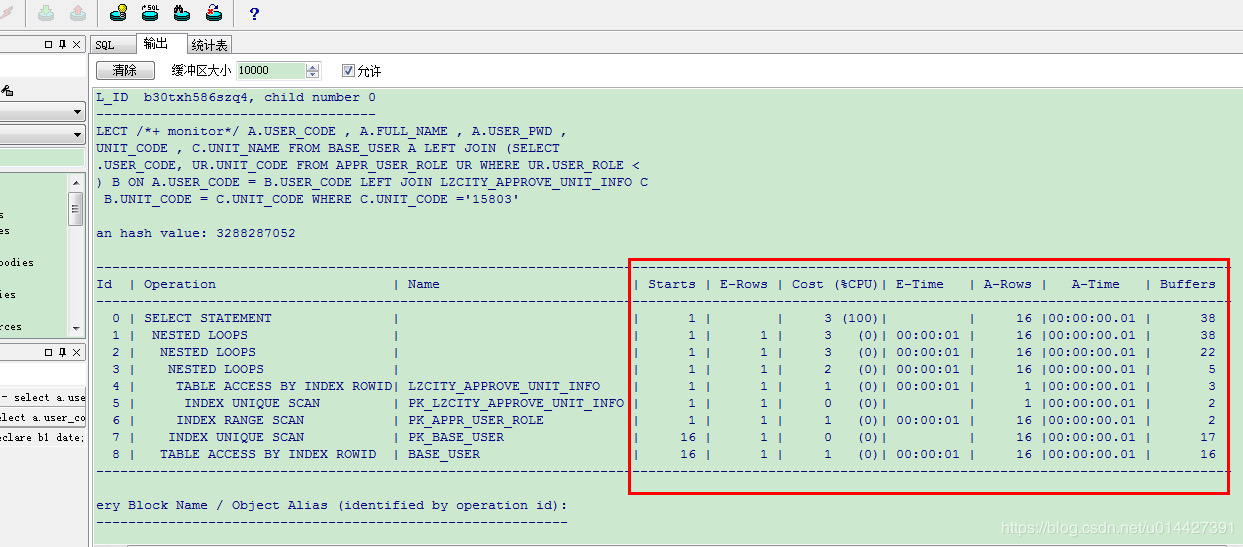Select the 'eclare b1 date;' window list entry
Screen dimensions: 1243x547
click(x=43, y=437)
